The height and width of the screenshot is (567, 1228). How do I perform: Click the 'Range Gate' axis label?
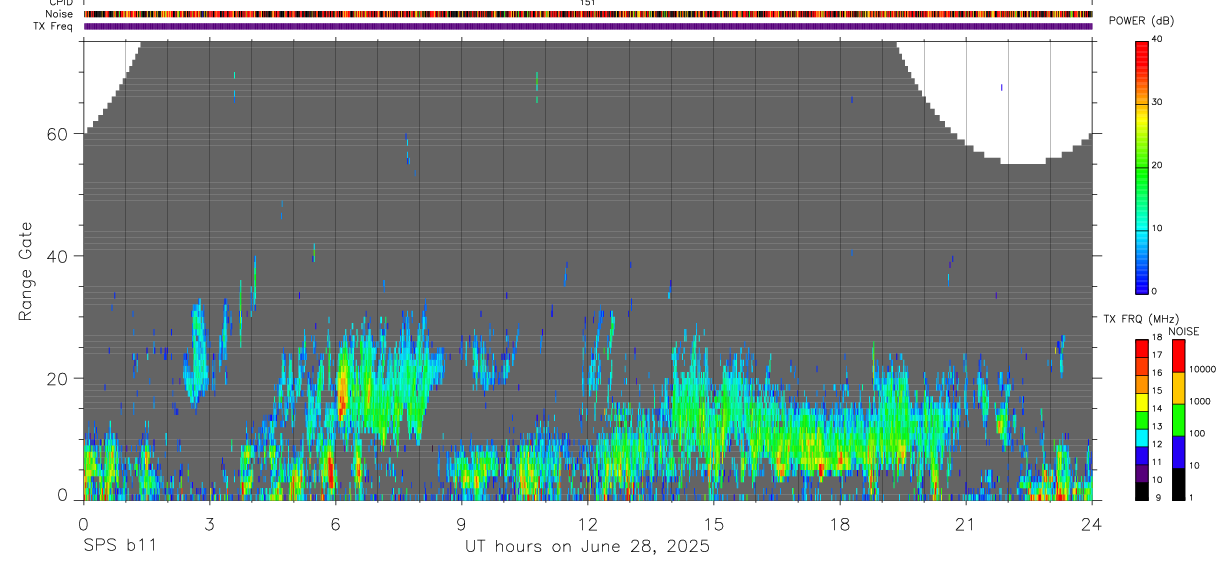pos(26,272)
